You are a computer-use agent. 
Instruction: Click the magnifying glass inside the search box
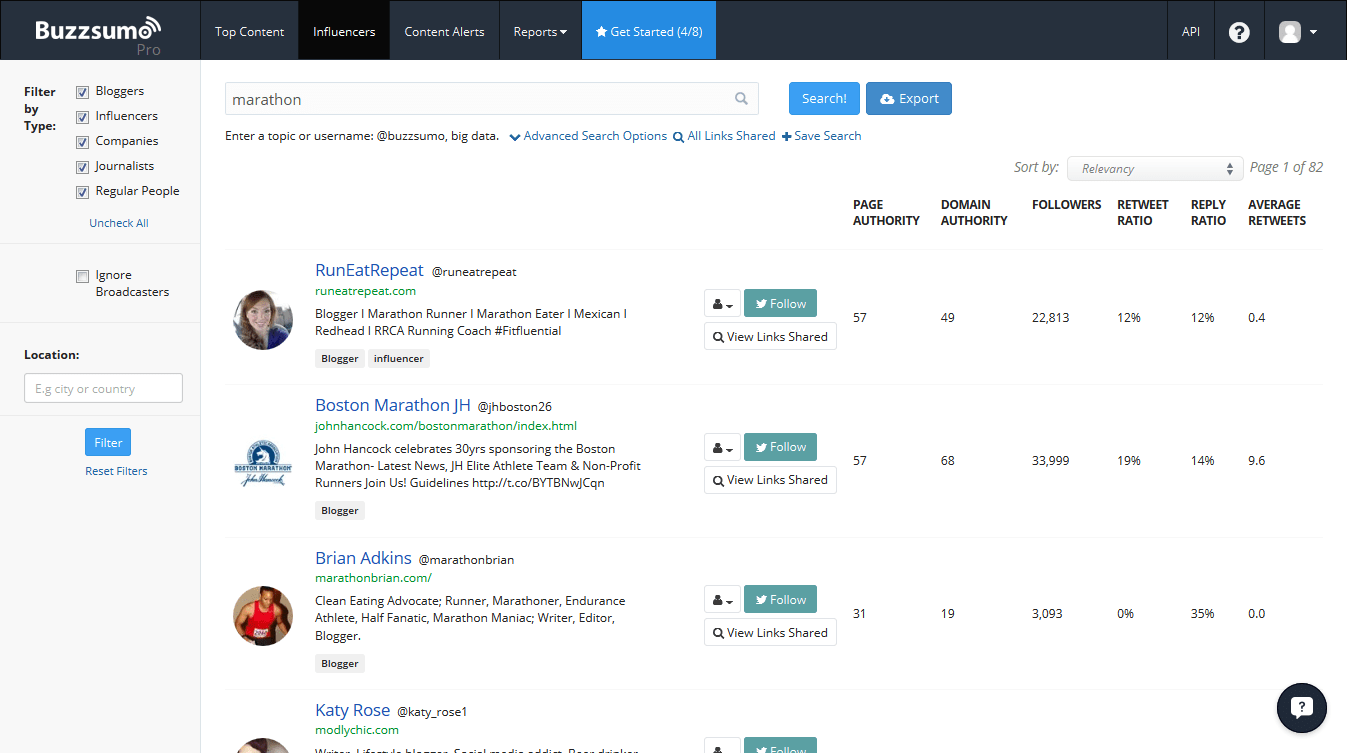(741, 98)
